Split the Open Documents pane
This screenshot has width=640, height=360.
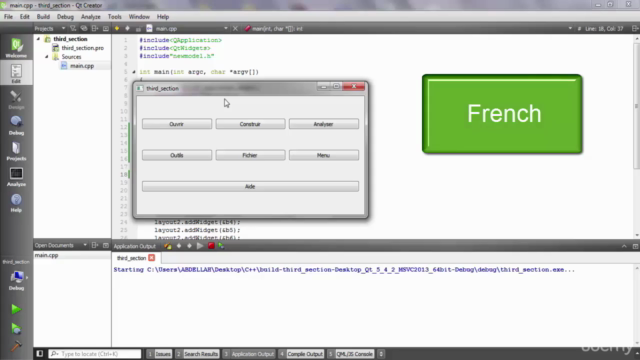95,245
